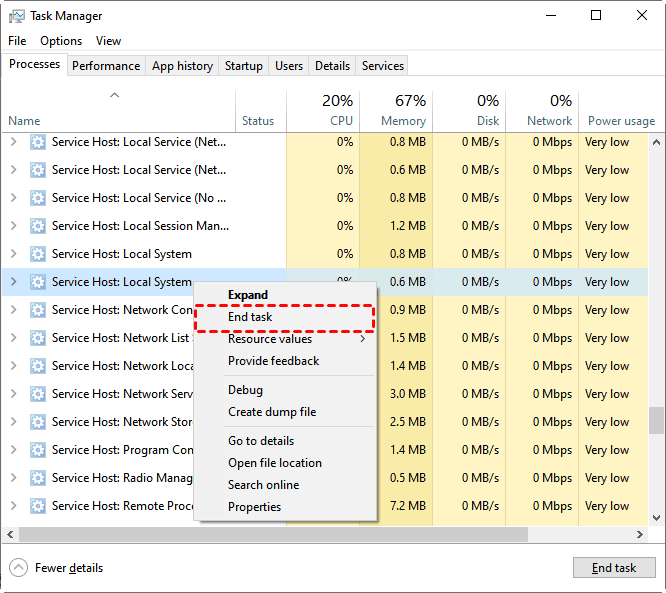The image size is (666, 593).
Task: Select End task from context menu
Action: [x=250, y=317]
